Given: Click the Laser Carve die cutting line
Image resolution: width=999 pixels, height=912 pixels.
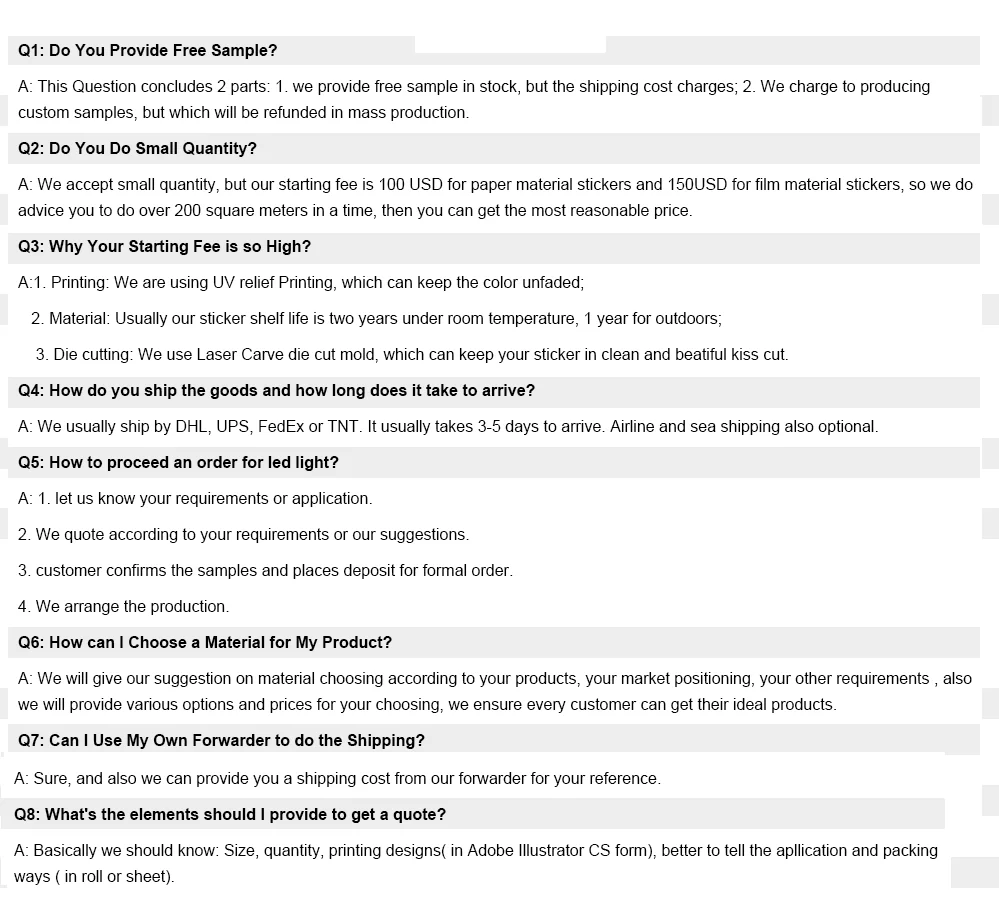Looking at the screenshot, I should [412, 355].
